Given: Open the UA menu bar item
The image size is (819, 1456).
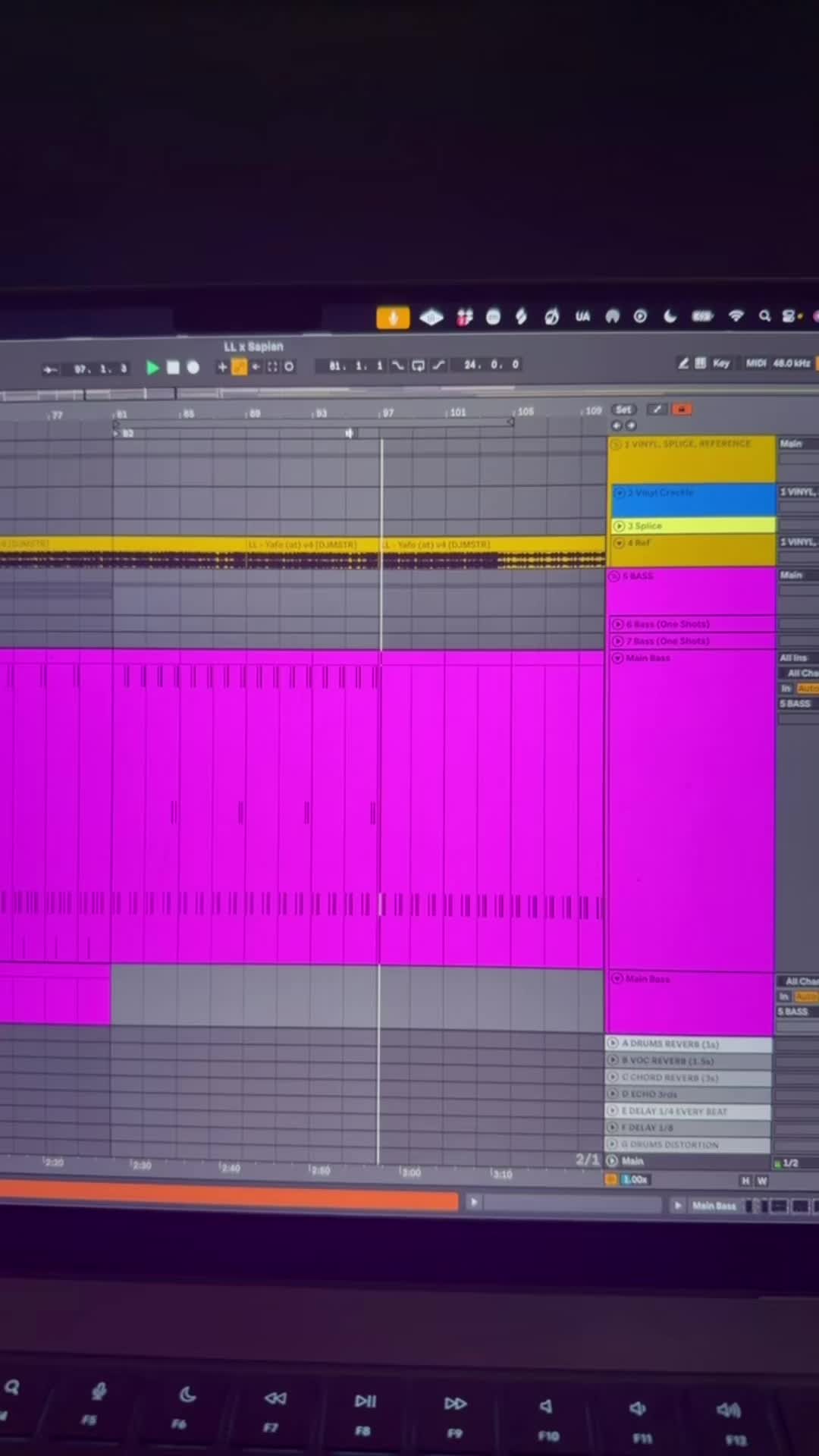Looking at the screenshot, I should click(582, 316).
